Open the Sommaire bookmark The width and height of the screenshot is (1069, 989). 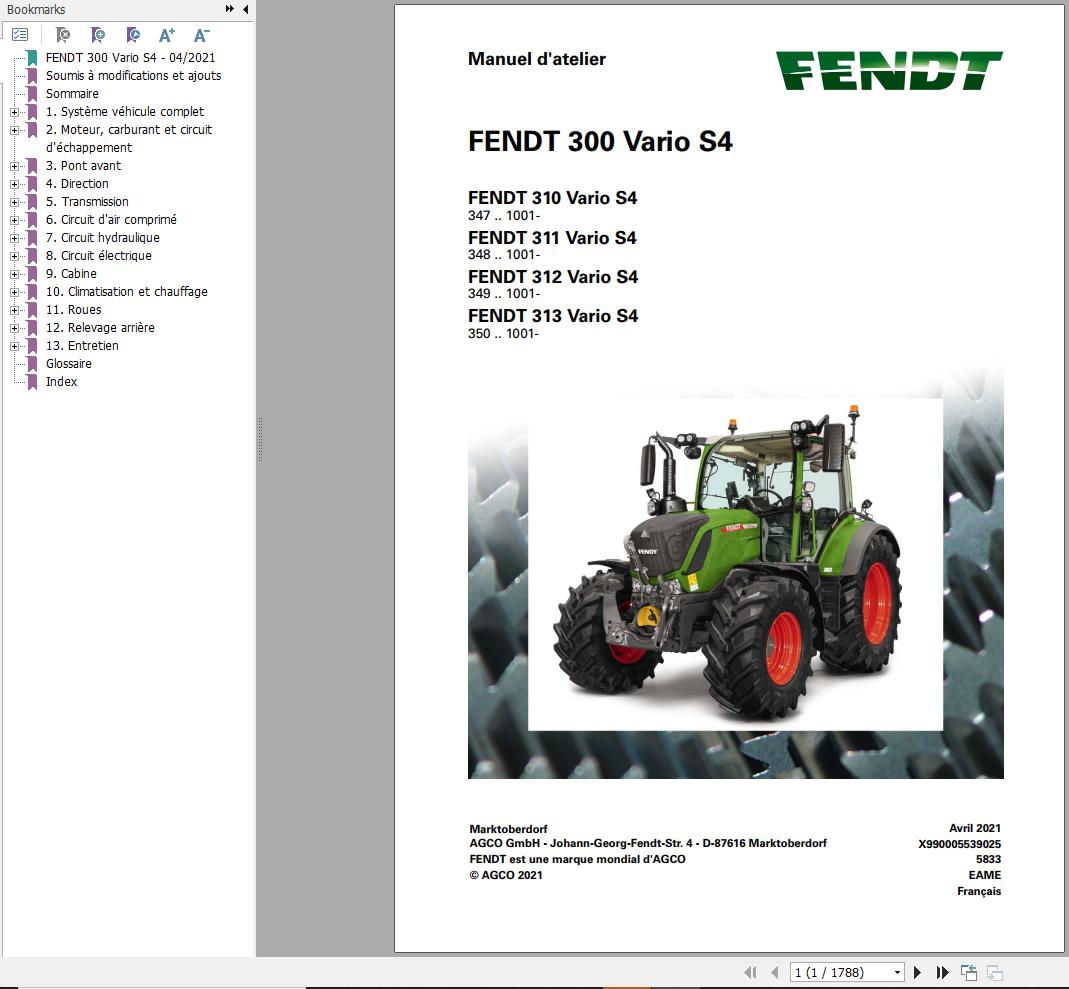pyautogui.click(x=72, y=93)
